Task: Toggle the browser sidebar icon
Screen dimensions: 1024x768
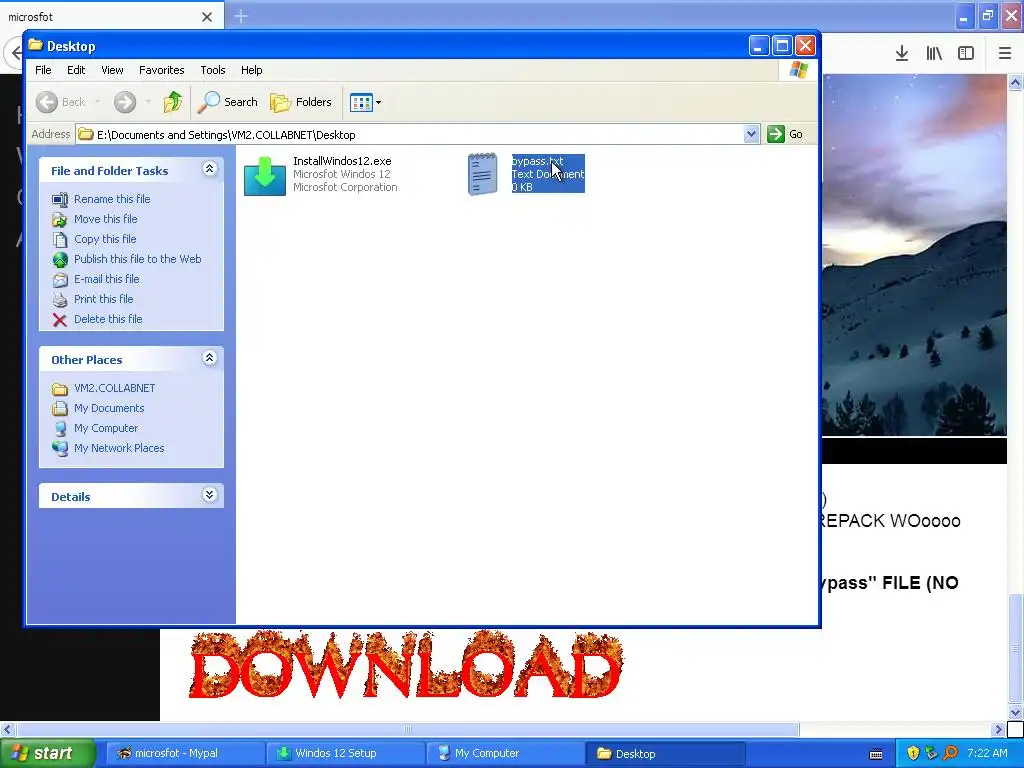Action: [966, 54]
